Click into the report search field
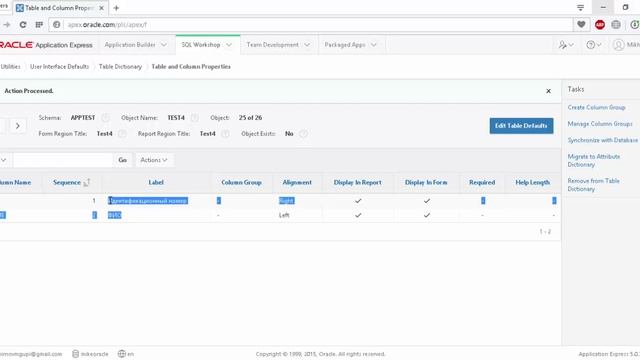 (62, 160)
